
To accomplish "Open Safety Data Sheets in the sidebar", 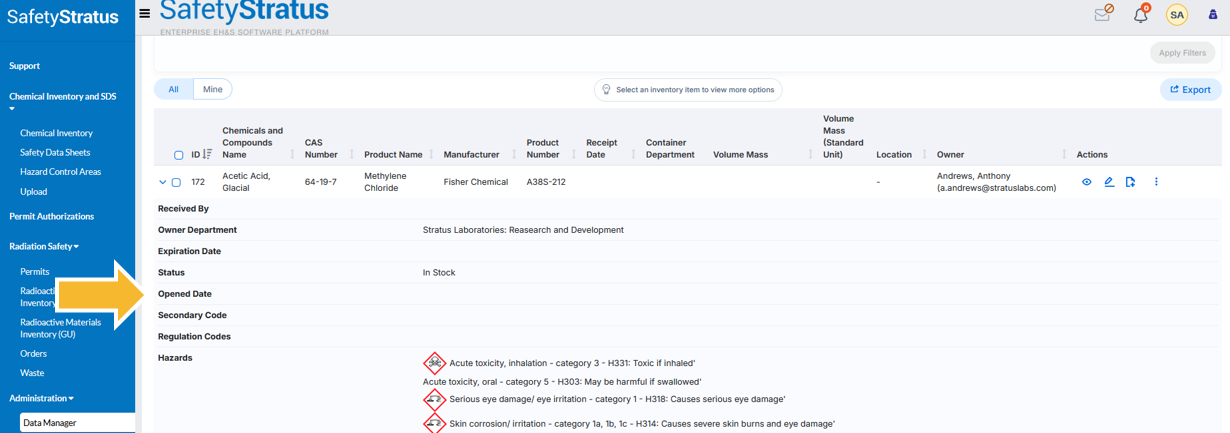I will [55, 152].
